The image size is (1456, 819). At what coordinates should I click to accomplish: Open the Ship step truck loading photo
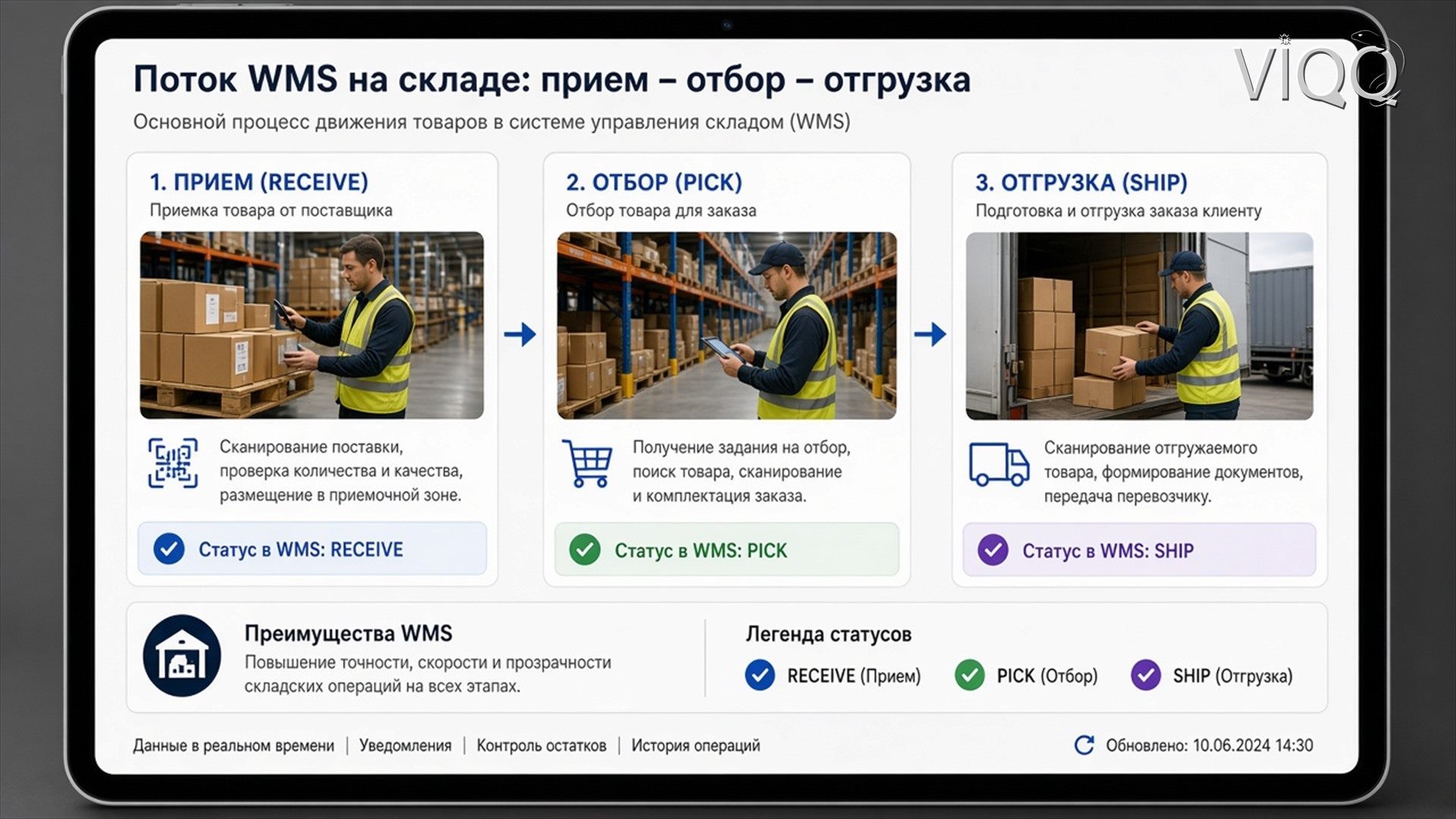1139,326
